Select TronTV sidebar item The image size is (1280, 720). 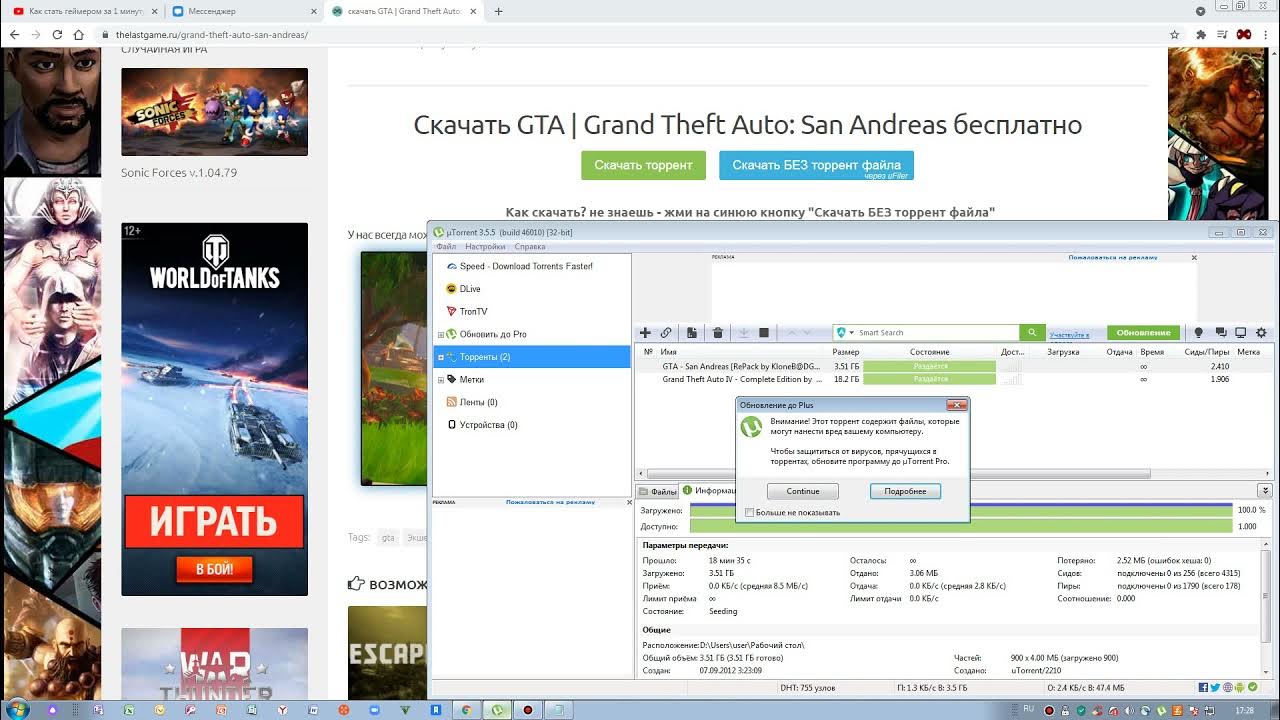467,312
